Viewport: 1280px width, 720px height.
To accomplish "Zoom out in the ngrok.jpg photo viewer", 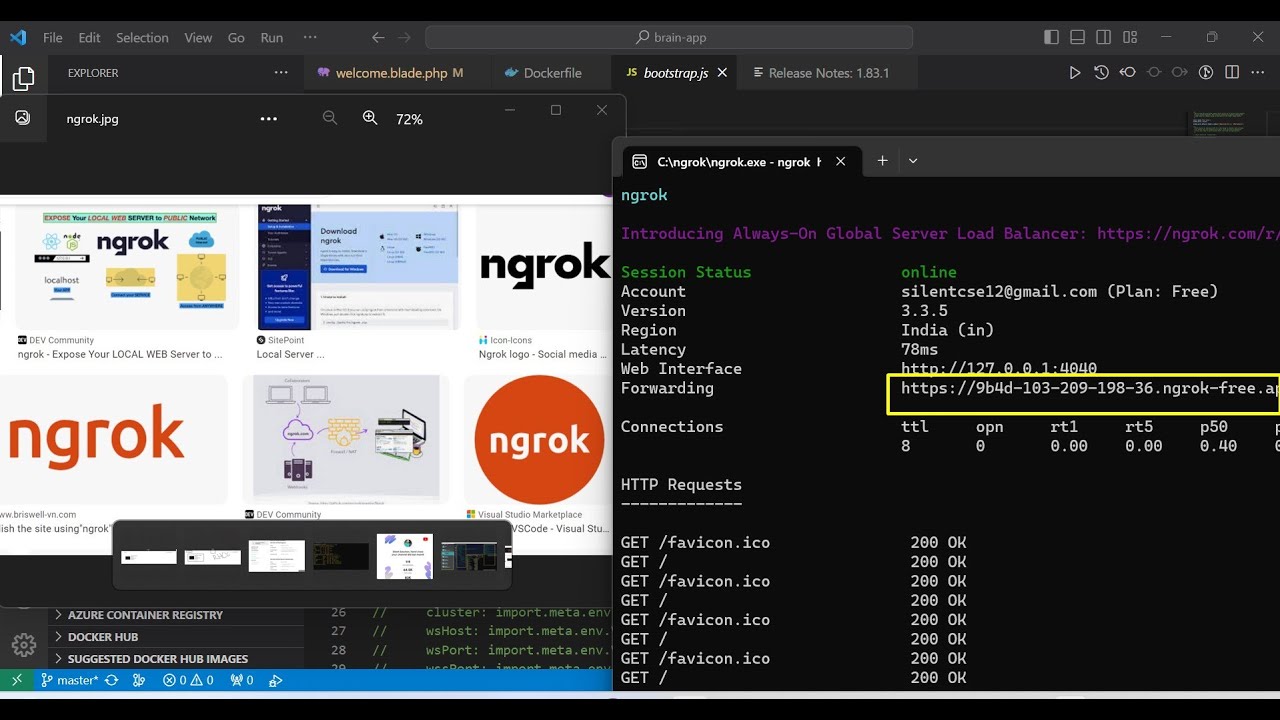I will (x=330, y=118).
